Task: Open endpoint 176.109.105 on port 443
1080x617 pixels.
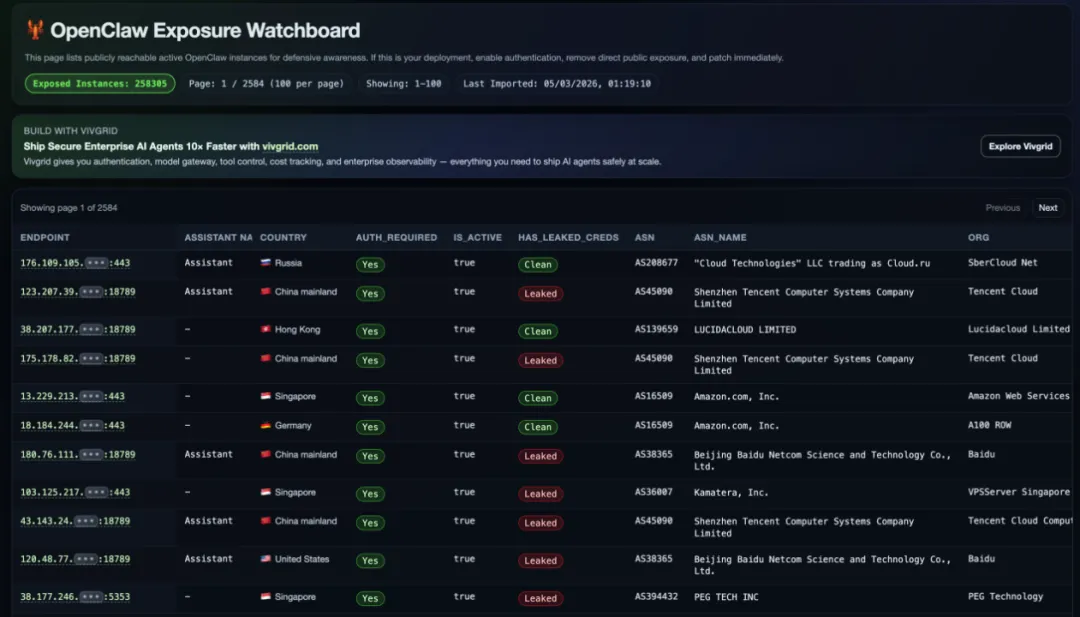Action: pos(75,263)
